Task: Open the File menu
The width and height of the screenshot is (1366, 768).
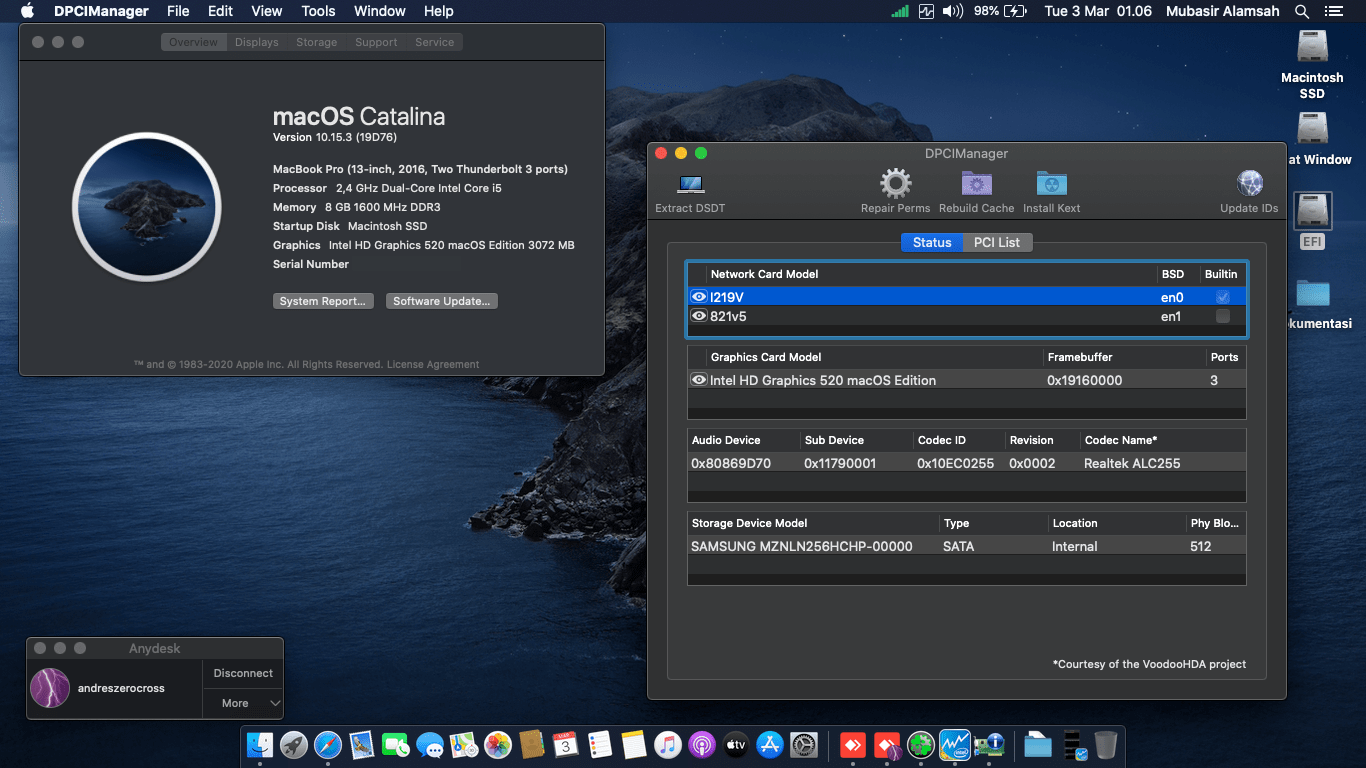Action: tap(178, 11)
